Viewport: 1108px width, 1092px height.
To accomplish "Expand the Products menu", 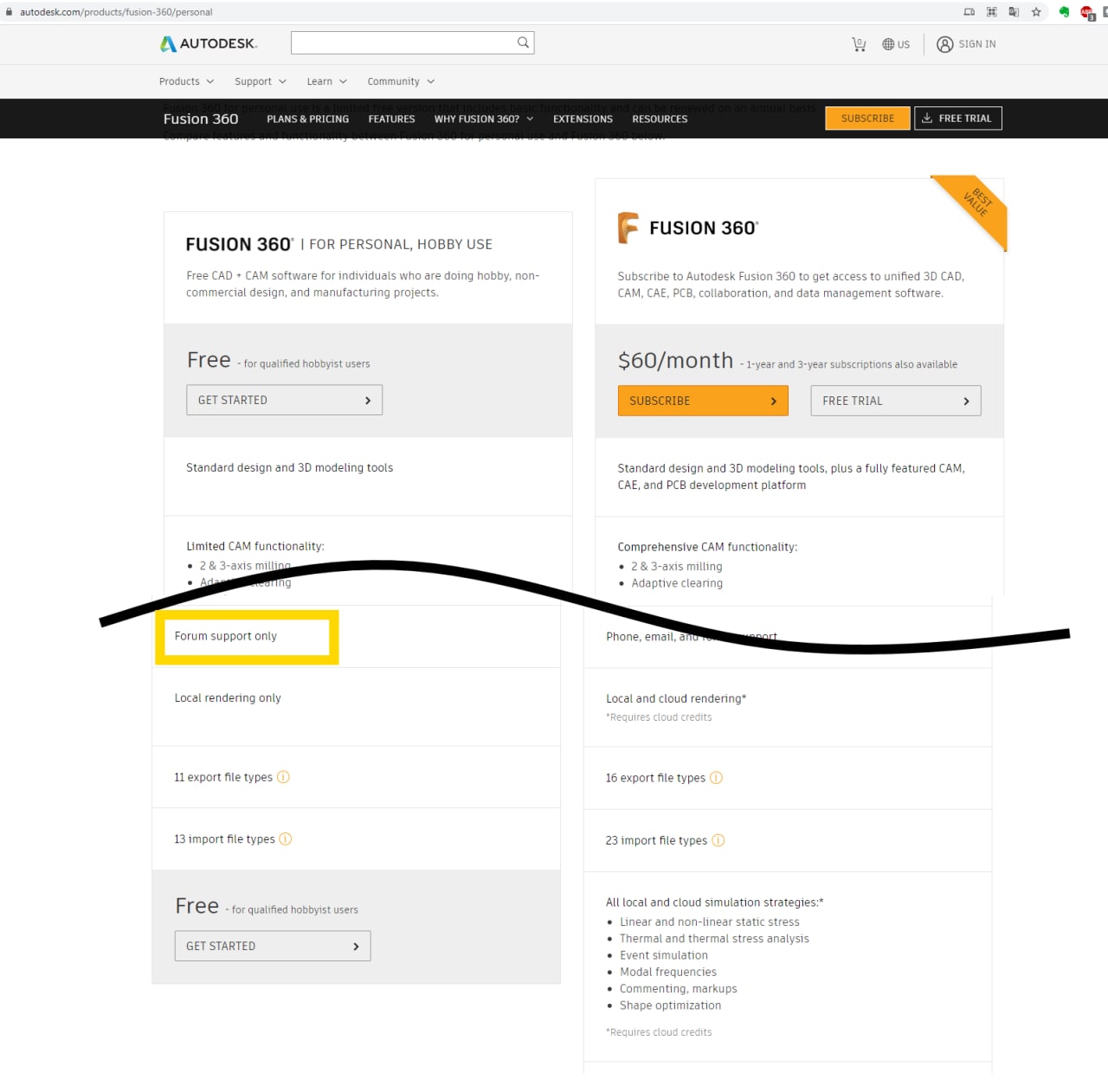I will (186, 81).
